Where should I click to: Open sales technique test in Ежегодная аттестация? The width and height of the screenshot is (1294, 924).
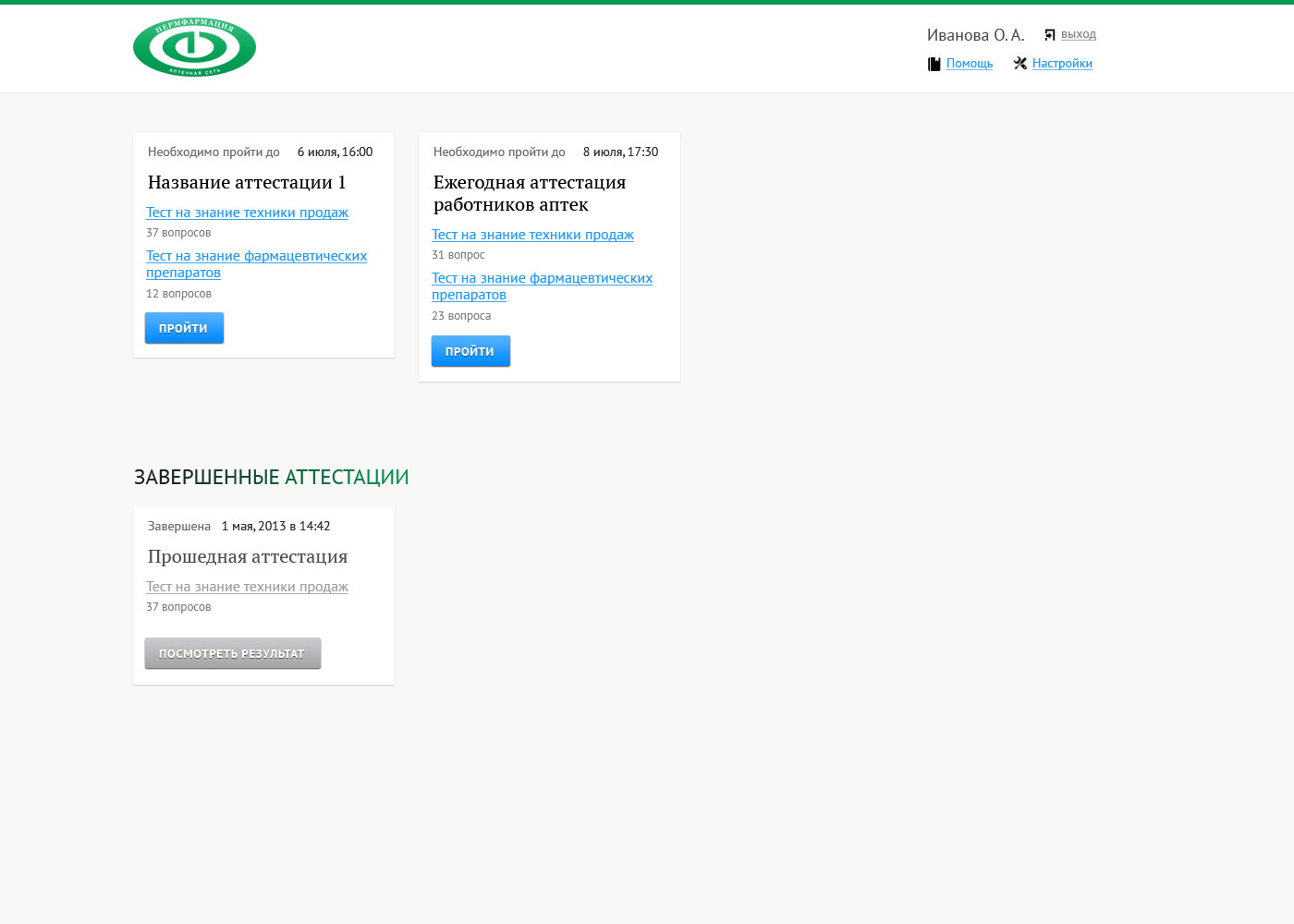click(x=532, y=235)
